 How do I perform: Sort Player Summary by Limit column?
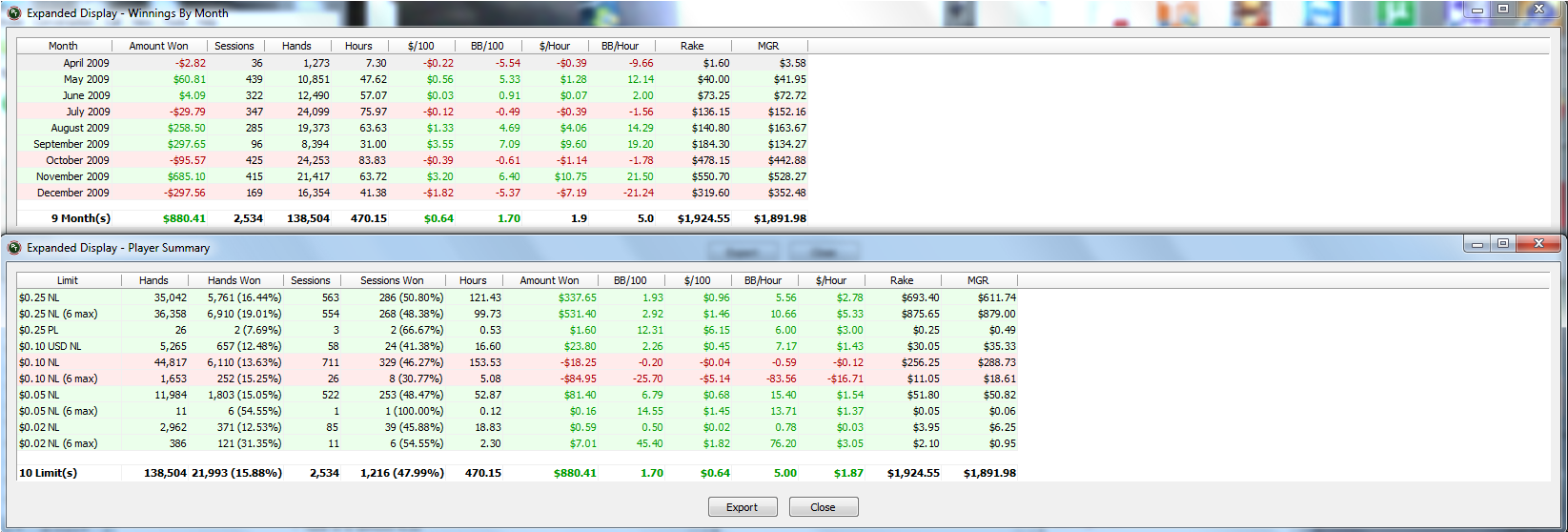68,280
